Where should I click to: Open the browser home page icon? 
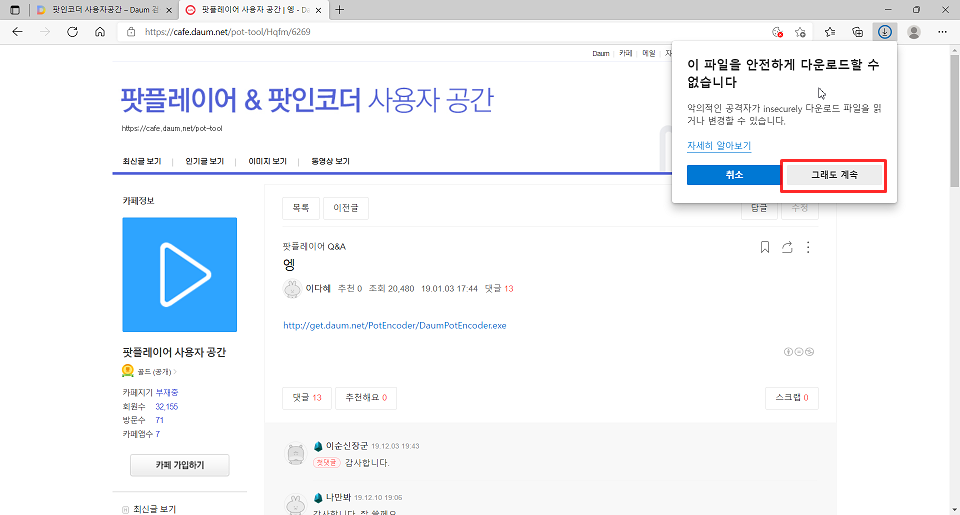coord(100,32)
